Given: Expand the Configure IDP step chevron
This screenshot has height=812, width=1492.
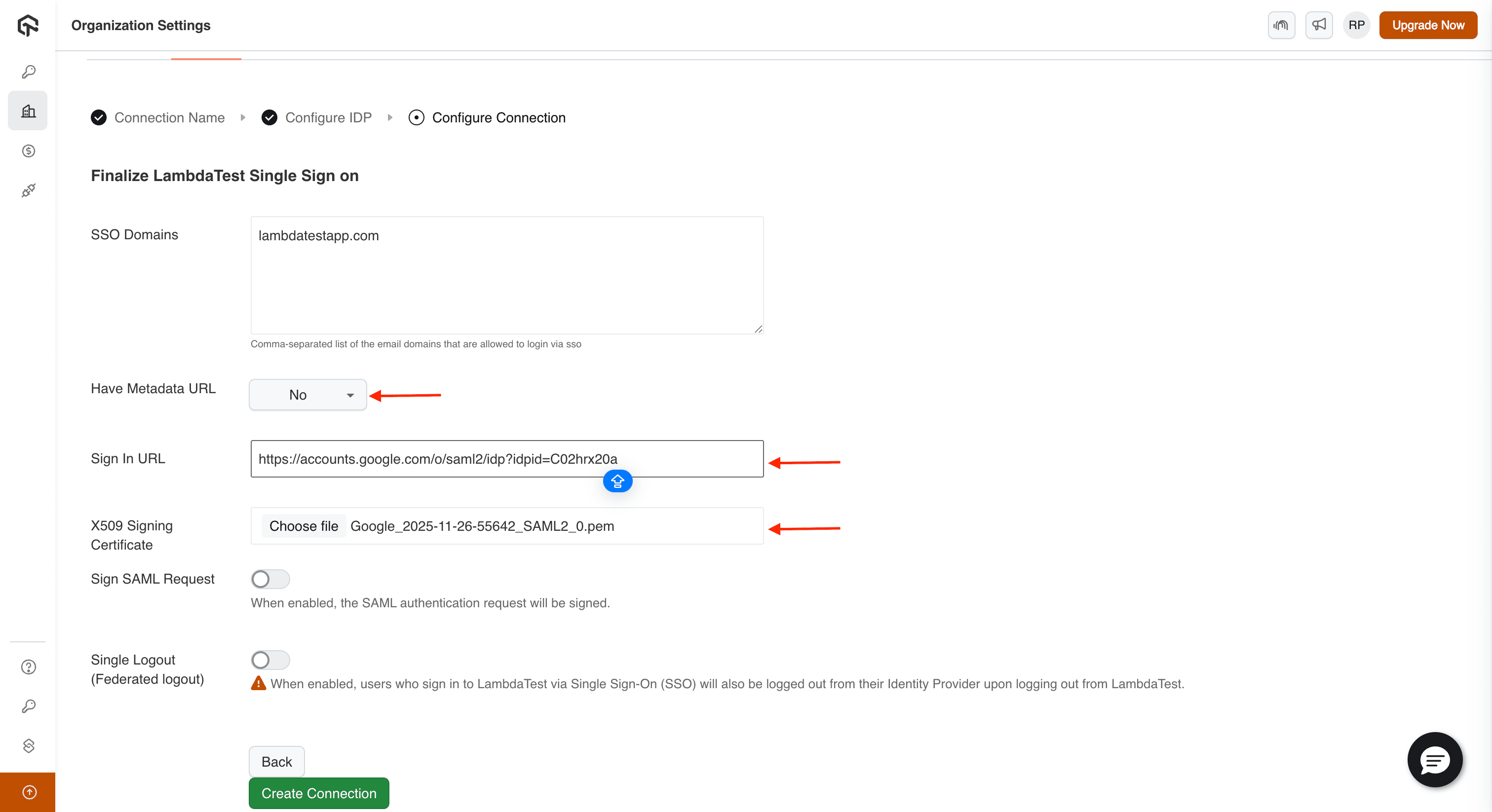Looking at the screenshot, I should pyautogui.click(x=390, y=117).
